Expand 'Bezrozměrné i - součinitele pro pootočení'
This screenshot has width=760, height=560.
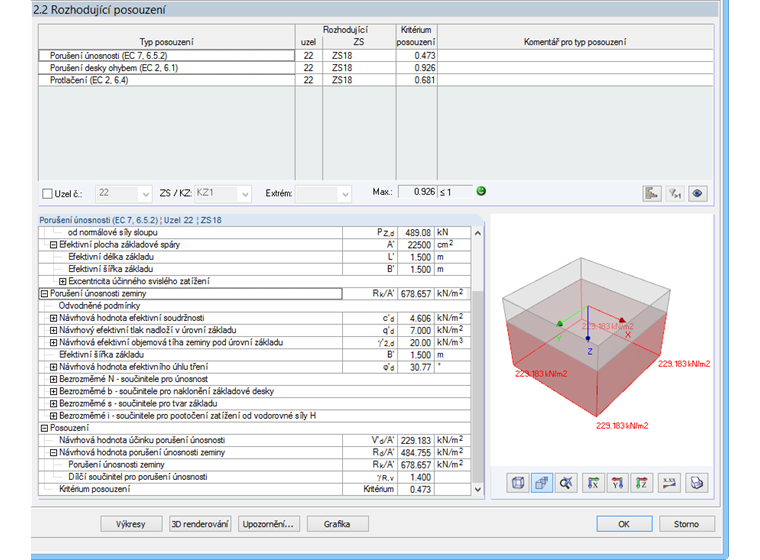coord(53,416)
